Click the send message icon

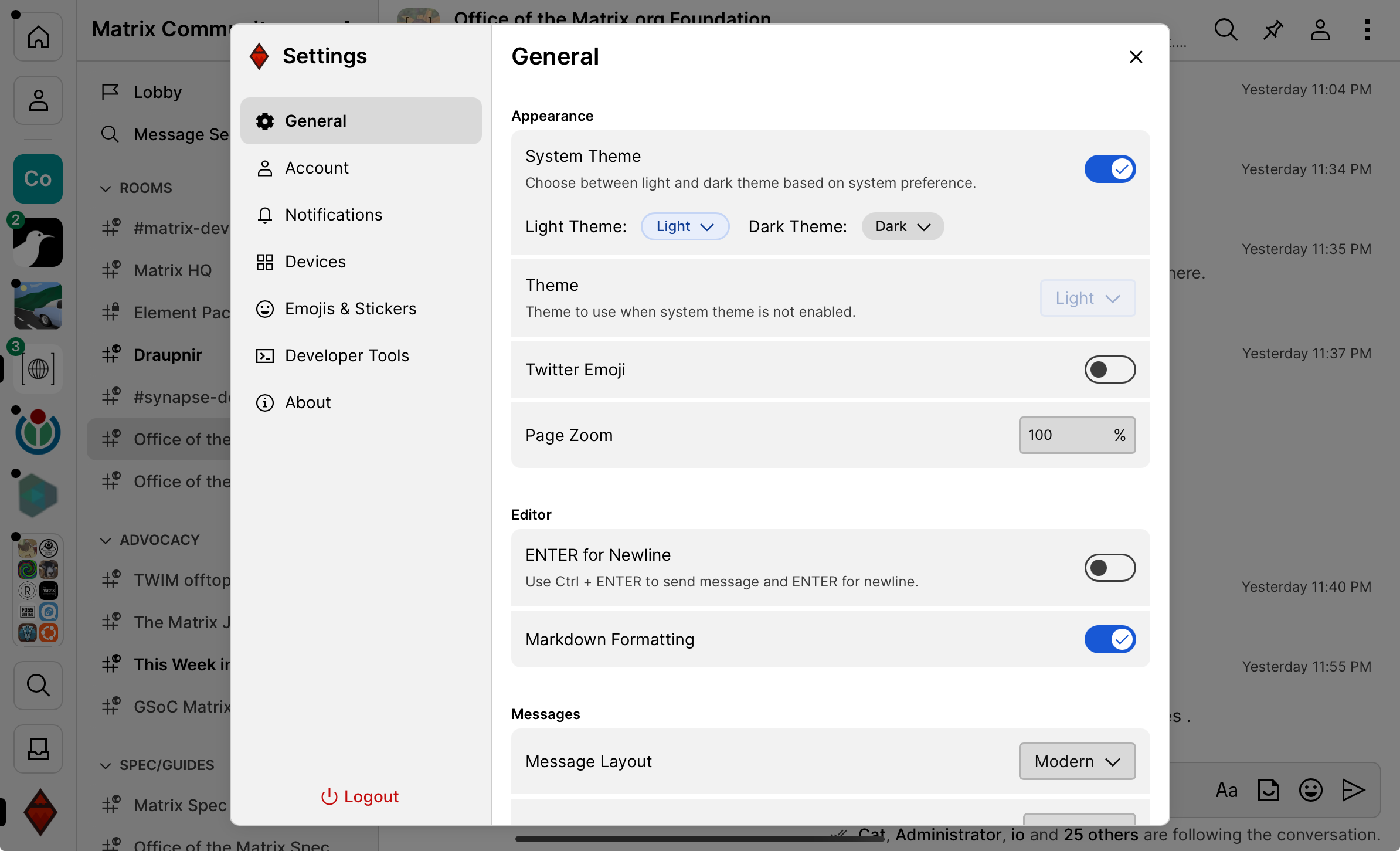coord(1352,790)
